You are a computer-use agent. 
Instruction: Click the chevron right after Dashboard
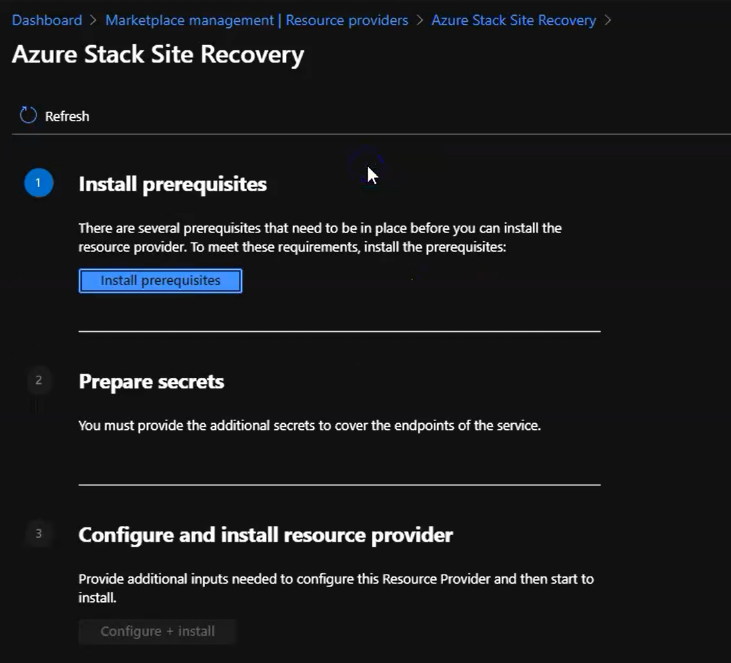point(94,20)
